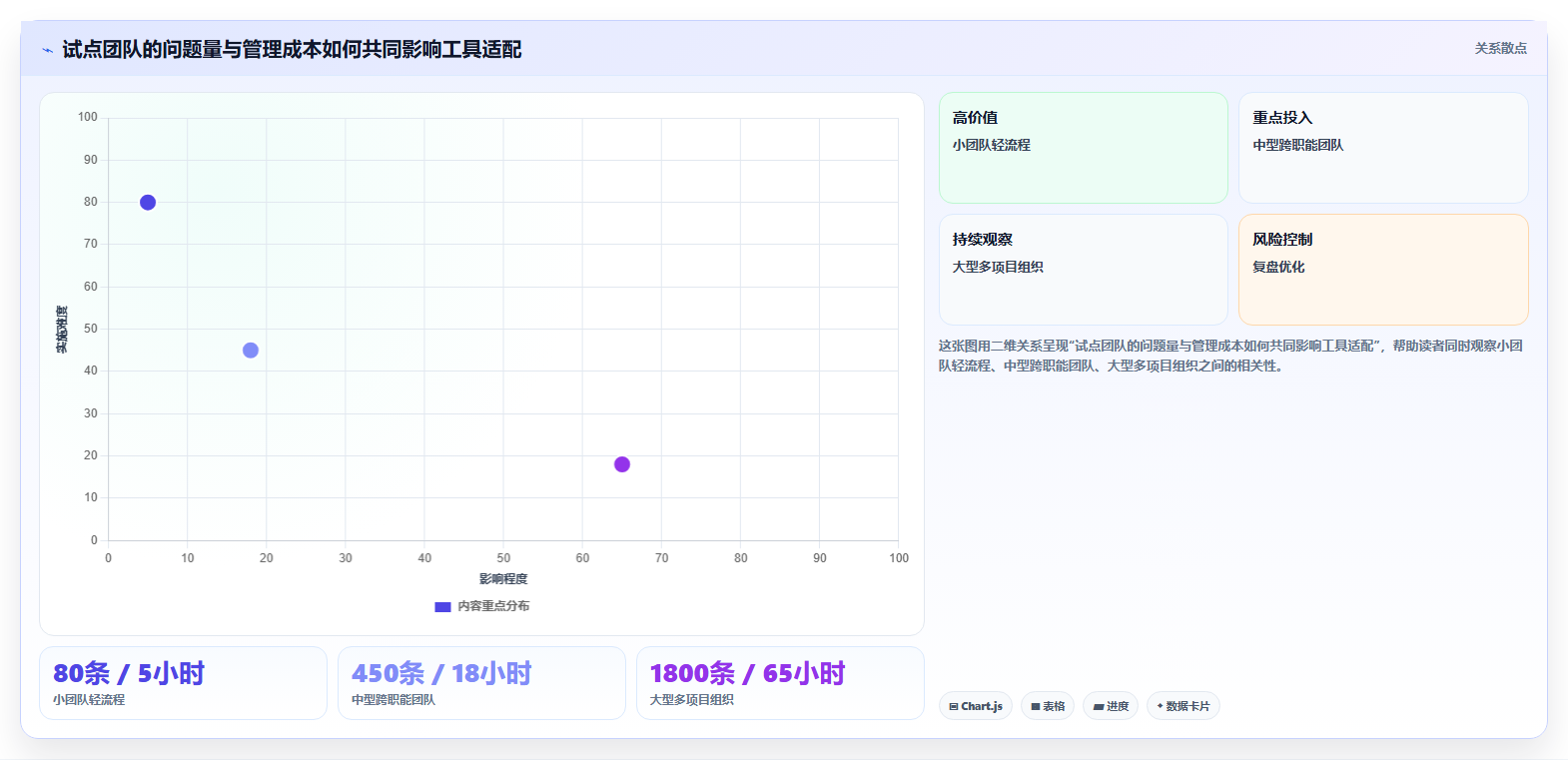Click the chart description paragraph text
This screenshot has width=1568, height=760.
click(1230, 356)
